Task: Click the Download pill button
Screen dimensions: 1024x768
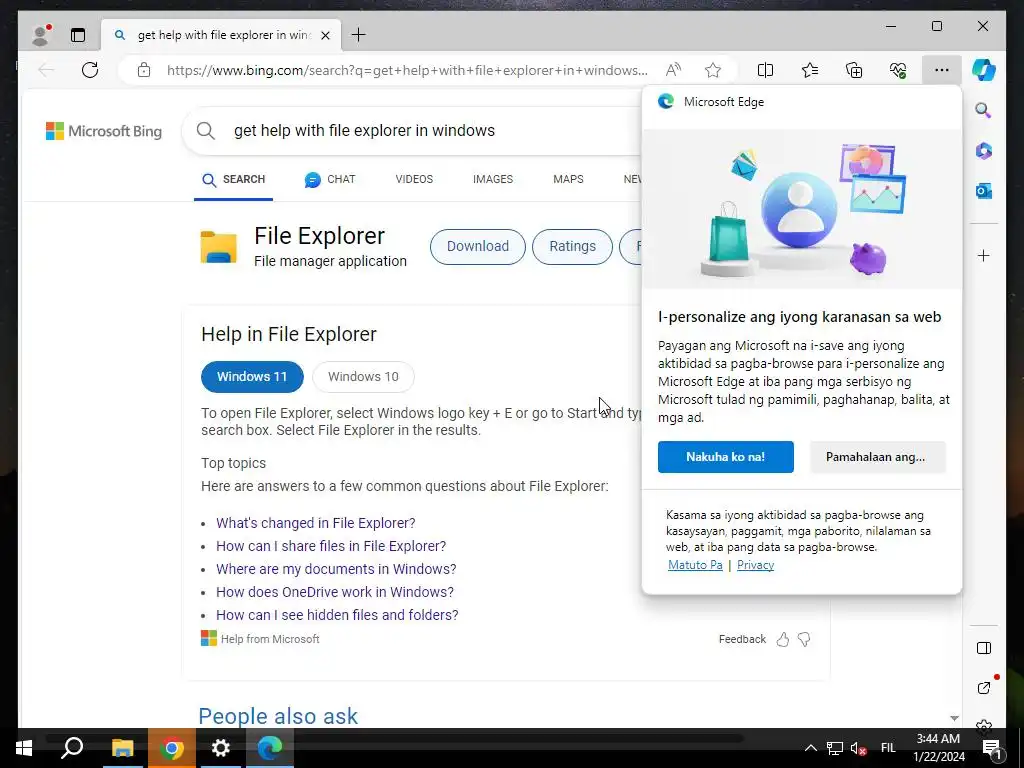Action: pyautogui.click(x=477, y=246)
